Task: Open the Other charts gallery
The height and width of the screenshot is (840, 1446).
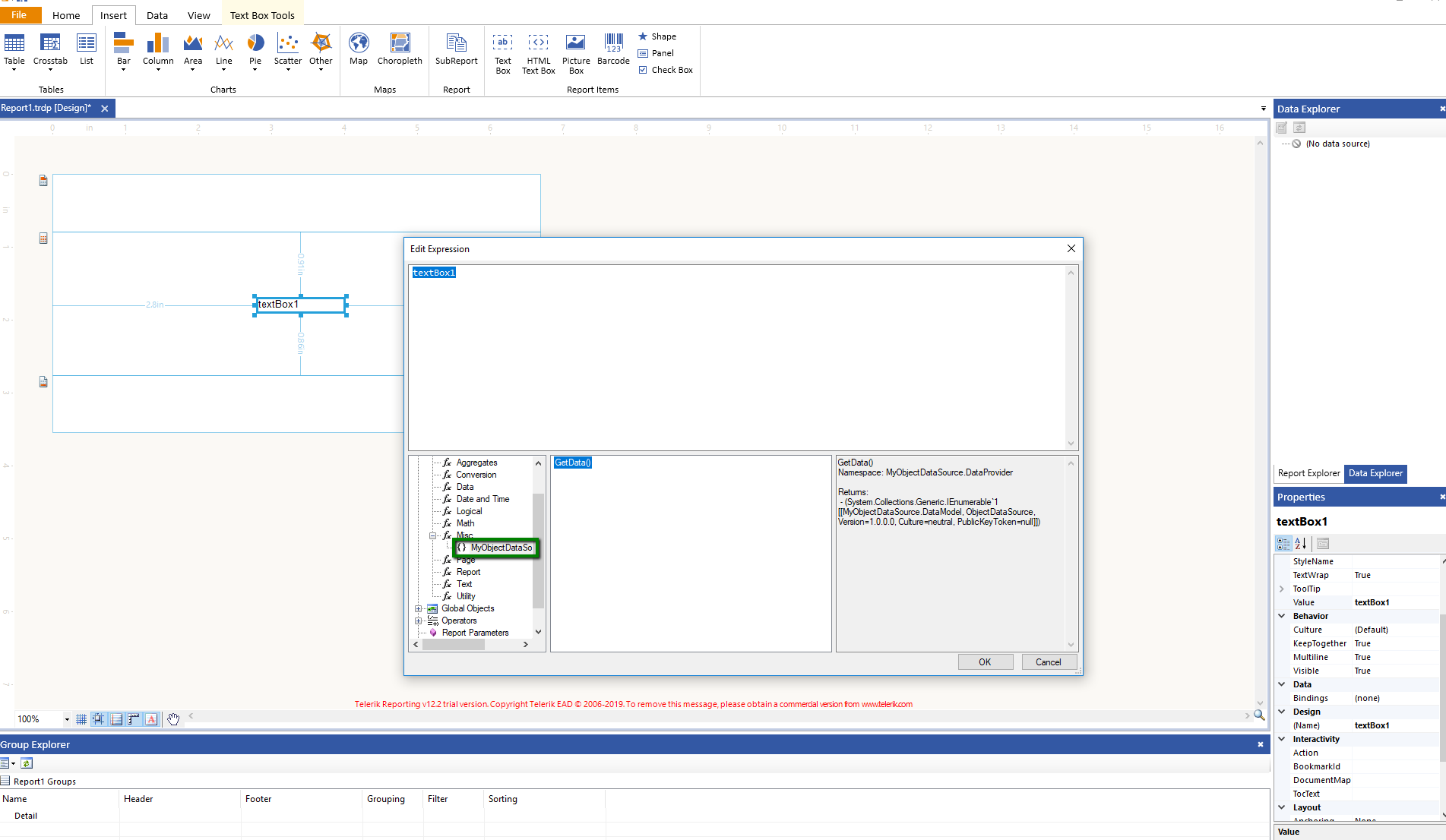Action: (321, 52)
